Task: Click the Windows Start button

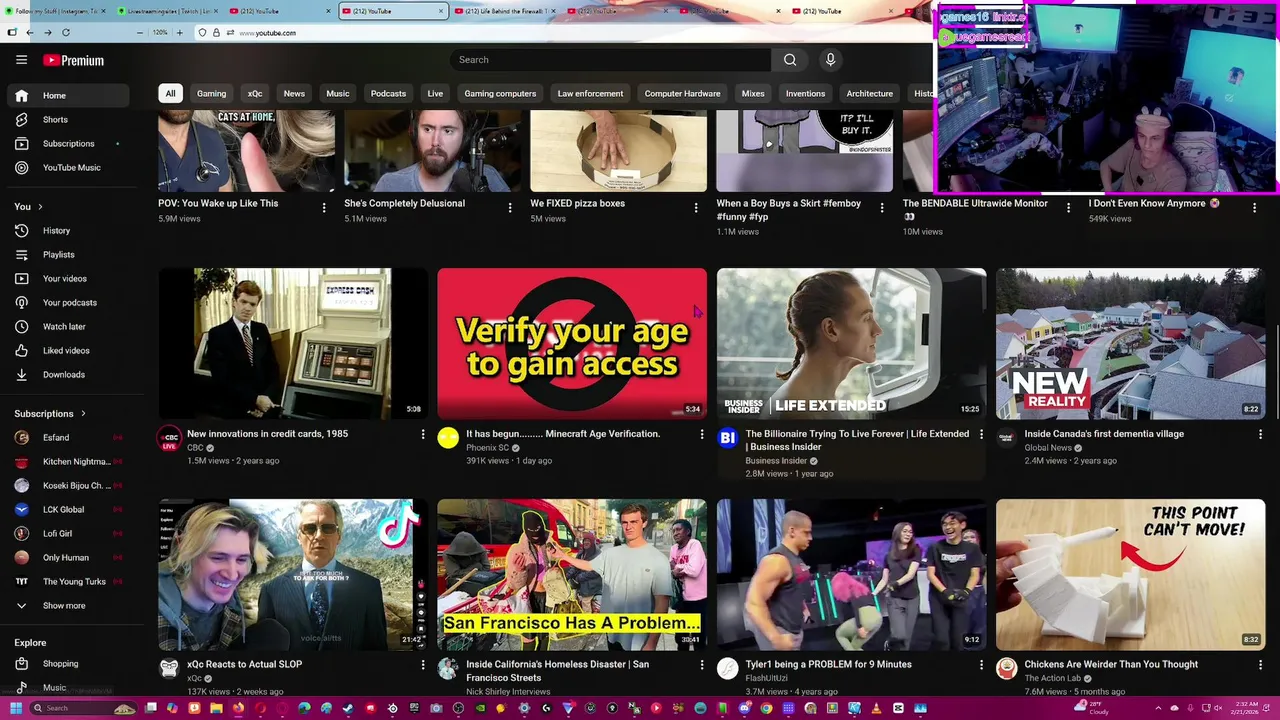Action: (16, 708)
